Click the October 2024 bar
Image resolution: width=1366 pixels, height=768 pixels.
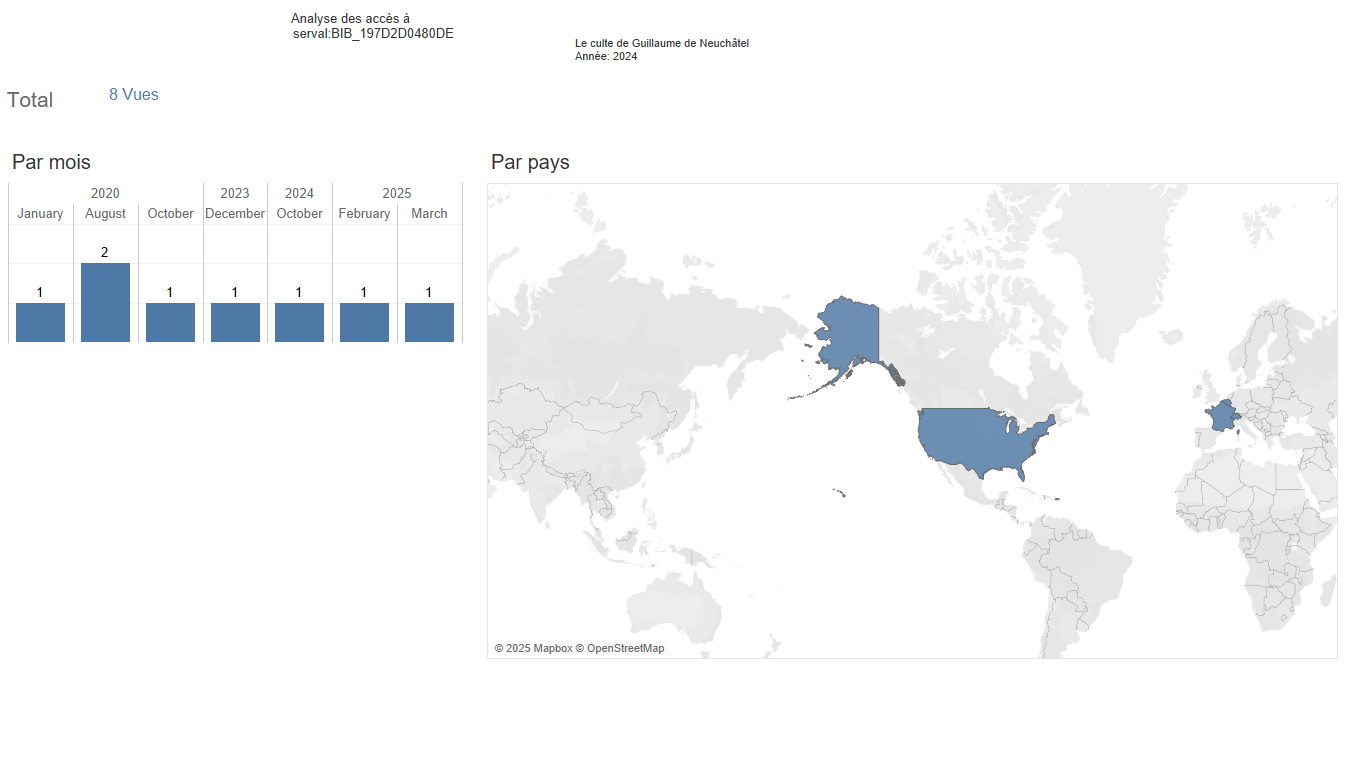pos(299,322)
